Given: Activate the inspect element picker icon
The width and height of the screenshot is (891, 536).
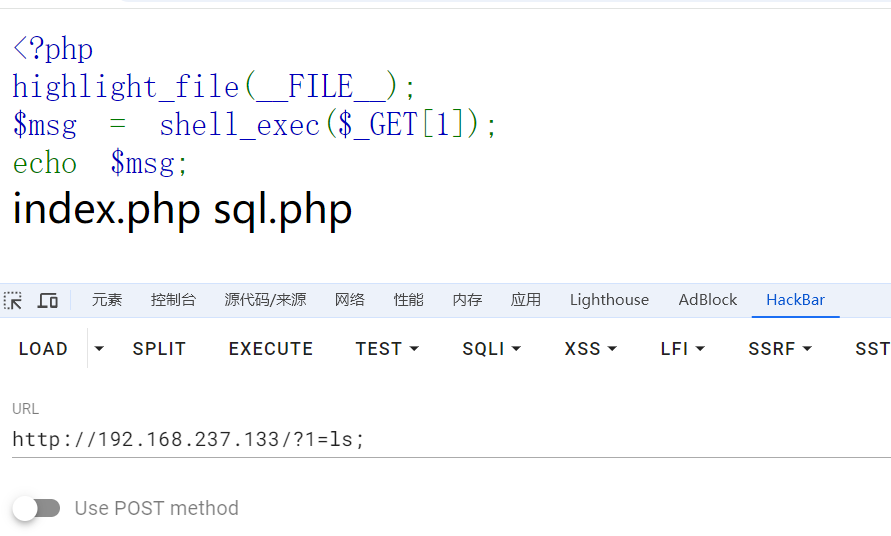Looking at the screenshot, I should [x=13, y=300].
